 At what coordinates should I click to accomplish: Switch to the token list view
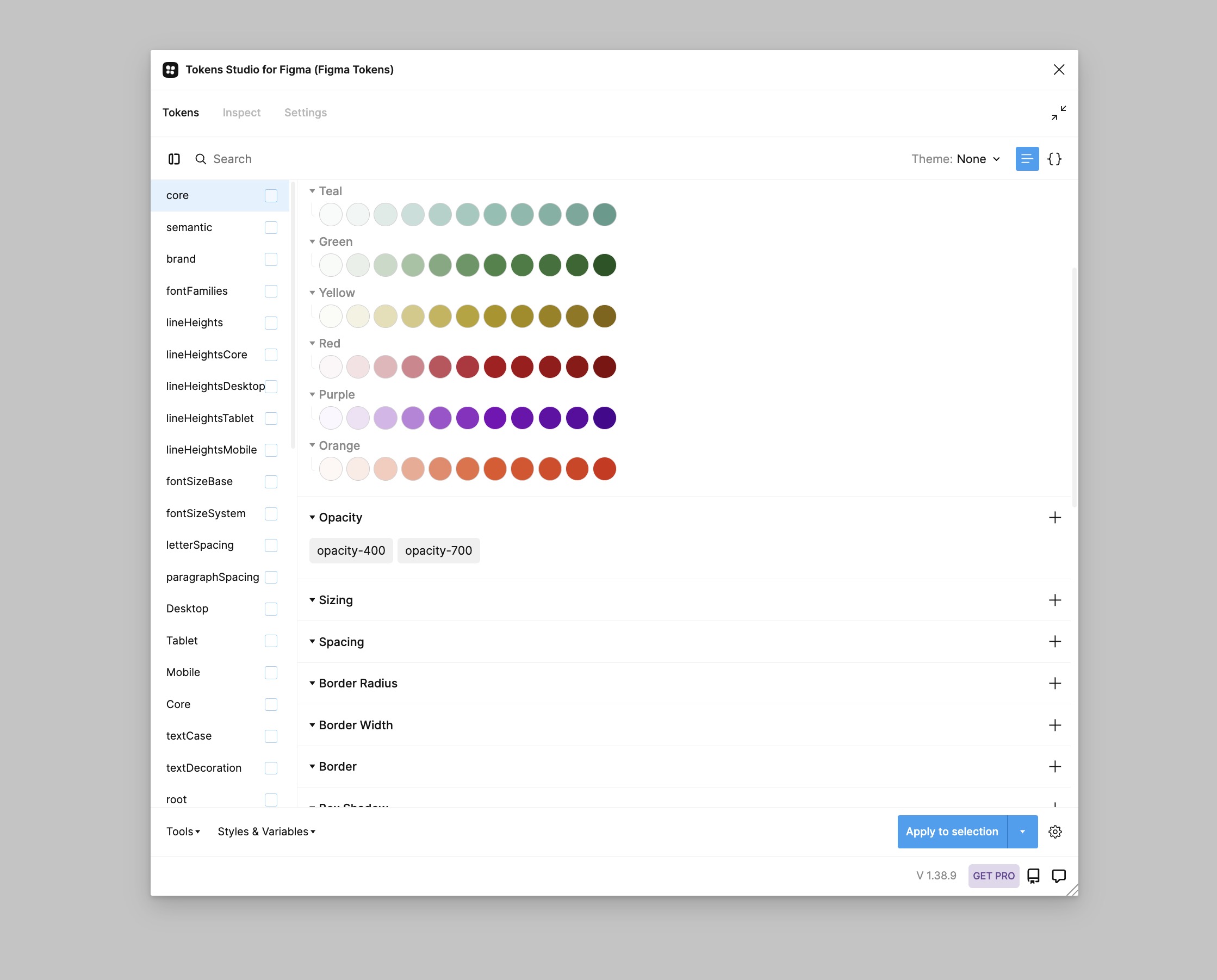point(1027,159)
